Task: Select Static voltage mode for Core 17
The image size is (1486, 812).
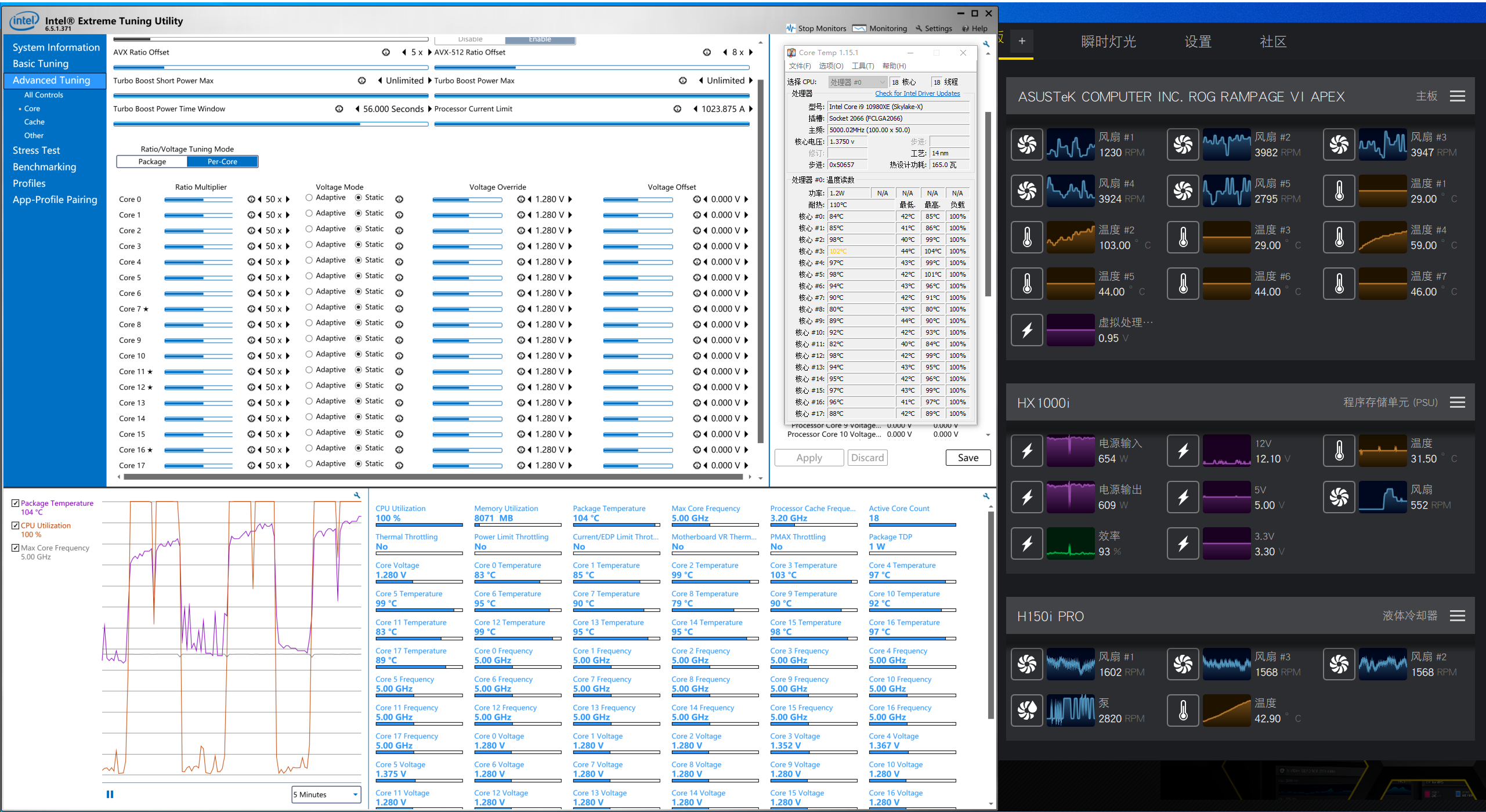Action: click(x=359, y=464)
